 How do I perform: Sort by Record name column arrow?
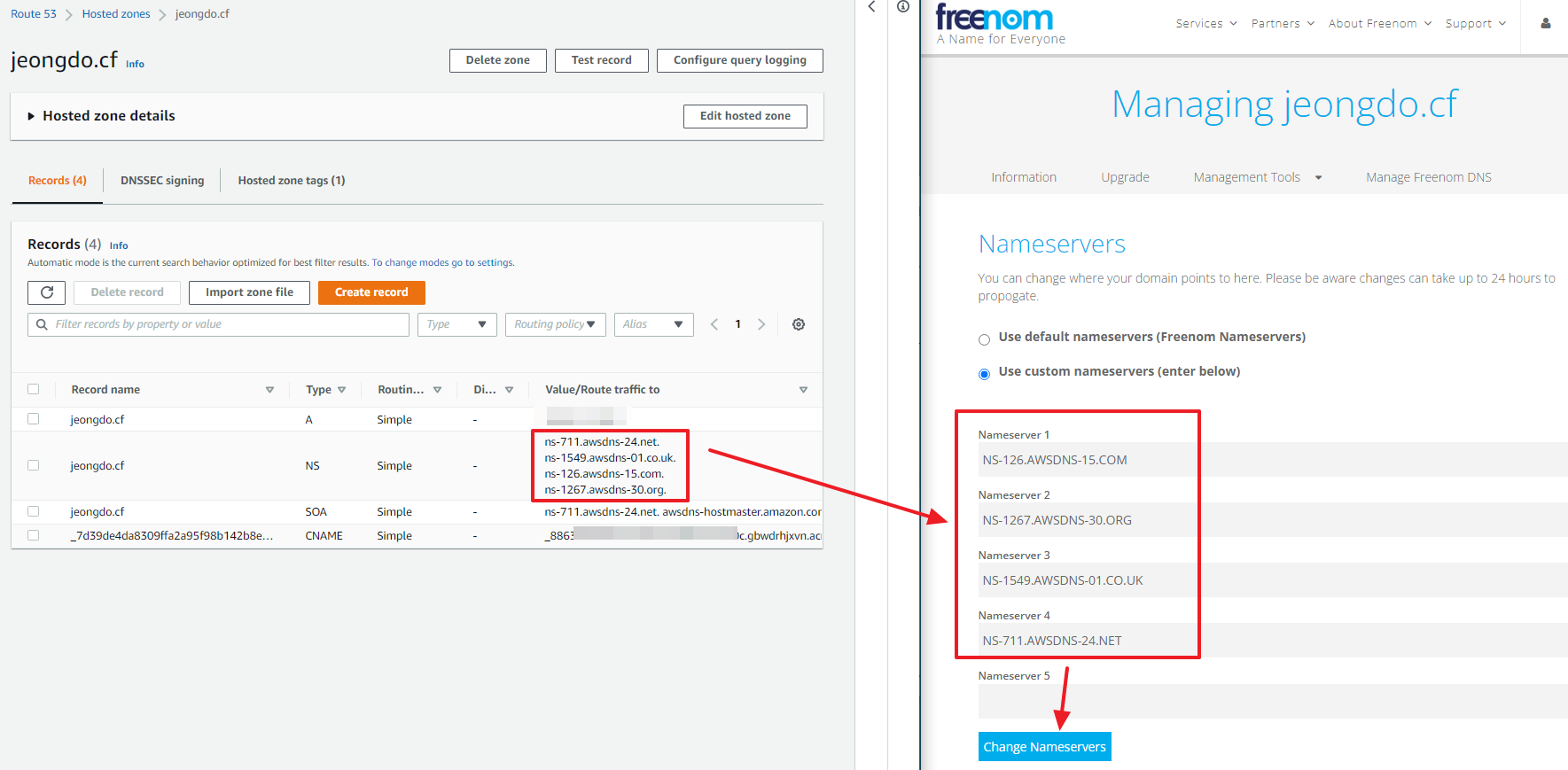pos(270,390)
